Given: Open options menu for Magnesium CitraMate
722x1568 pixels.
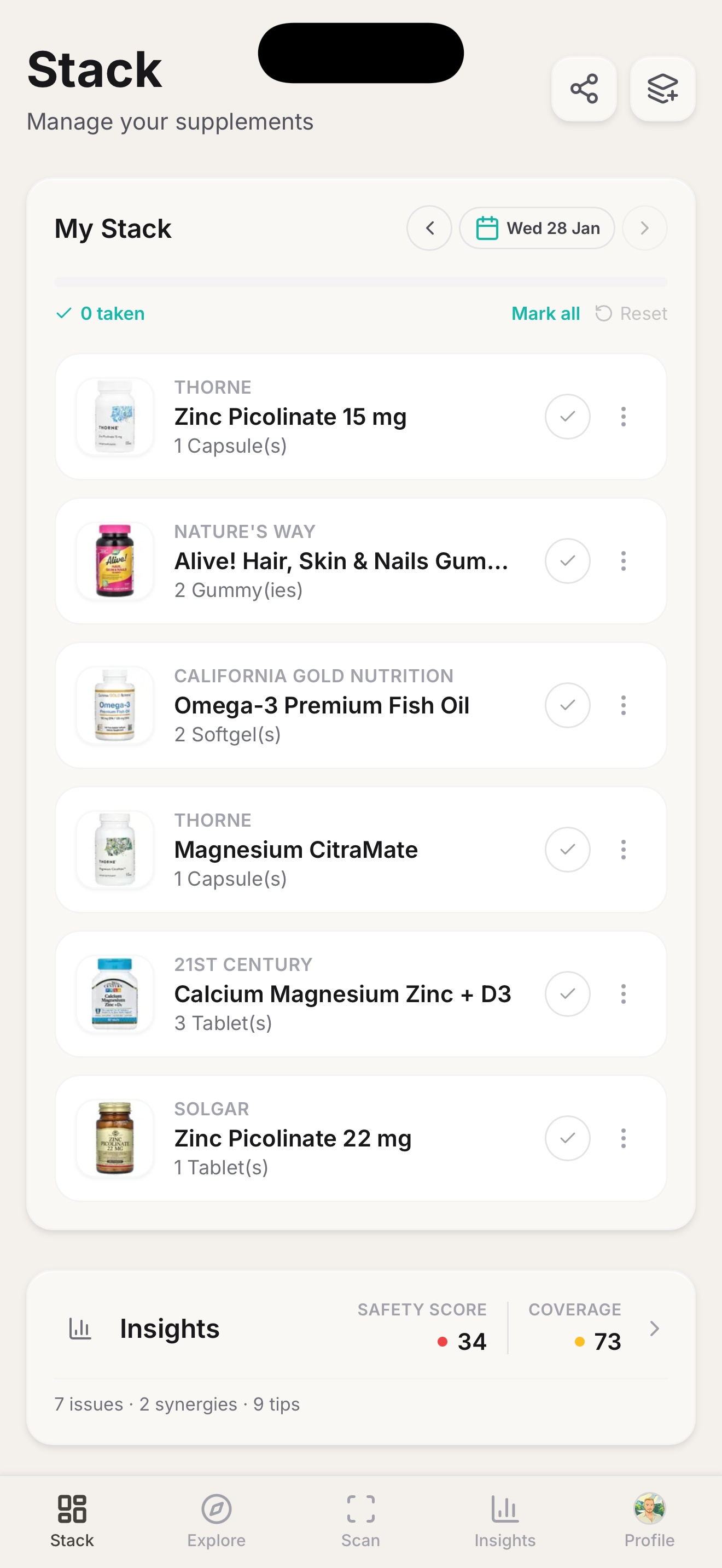Looking at the screenshot, I should (623, 849).
